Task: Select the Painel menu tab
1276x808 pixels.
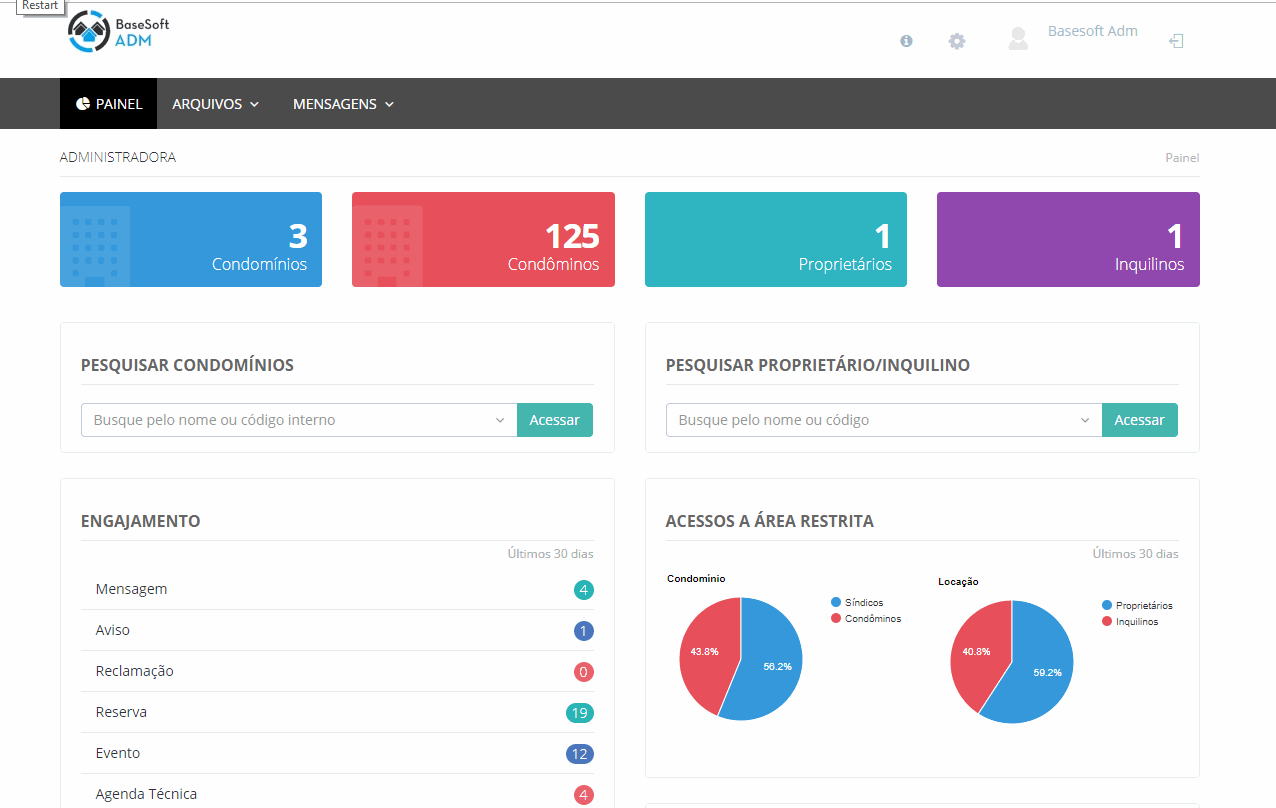Action: pyautogui.click(x=109, y=104)
